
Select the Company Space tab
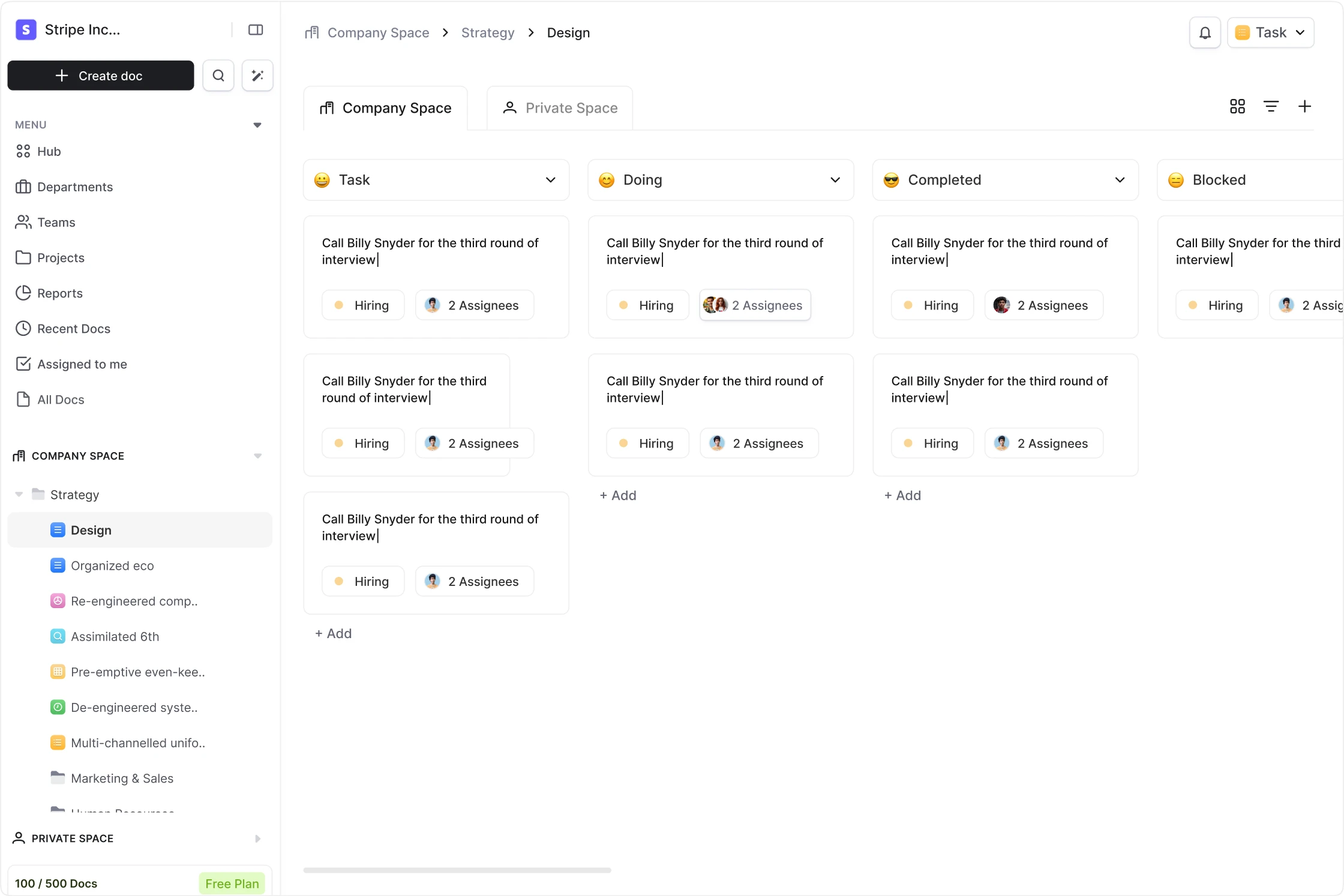386,108
